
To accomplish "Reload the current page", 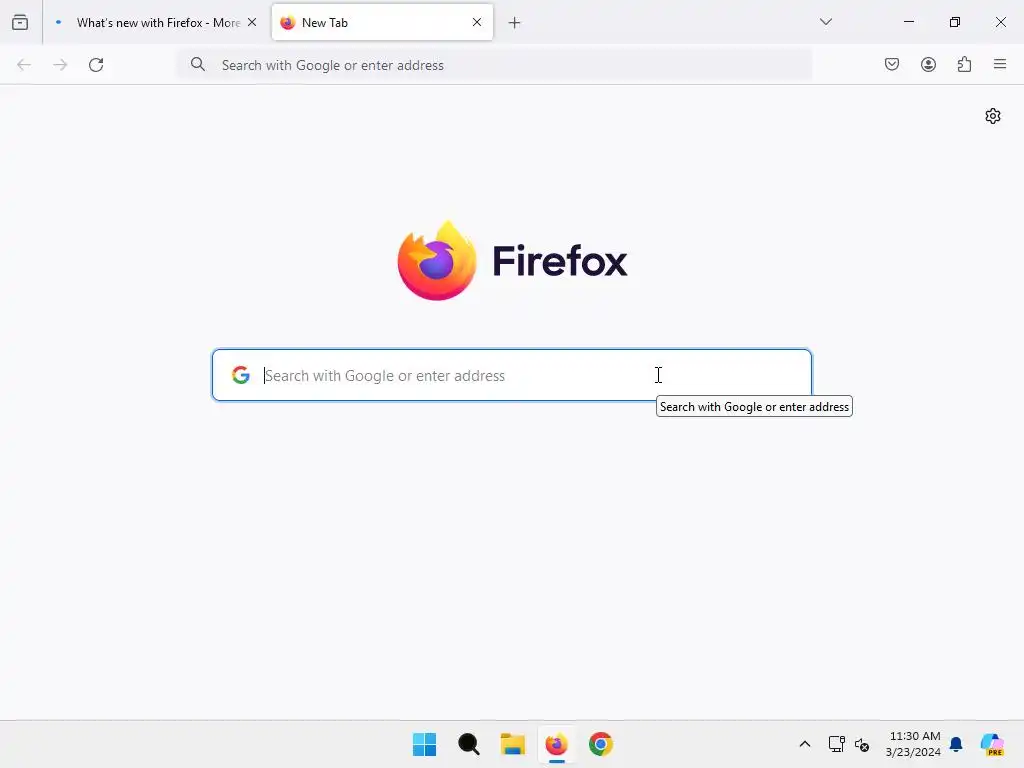I will pyautogui.click(x=96, y=65).
